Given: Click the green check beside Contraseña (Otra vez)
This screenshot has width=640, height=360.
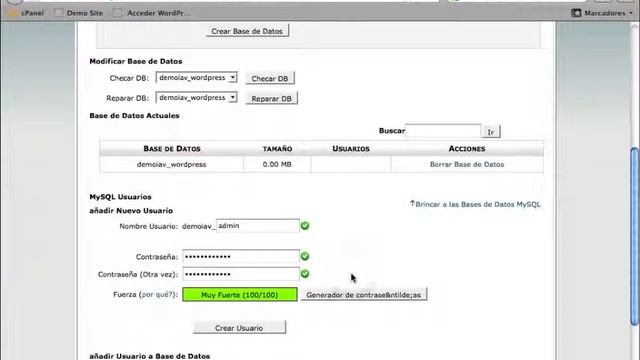Looking at the screenshot, I should (305, 274).
